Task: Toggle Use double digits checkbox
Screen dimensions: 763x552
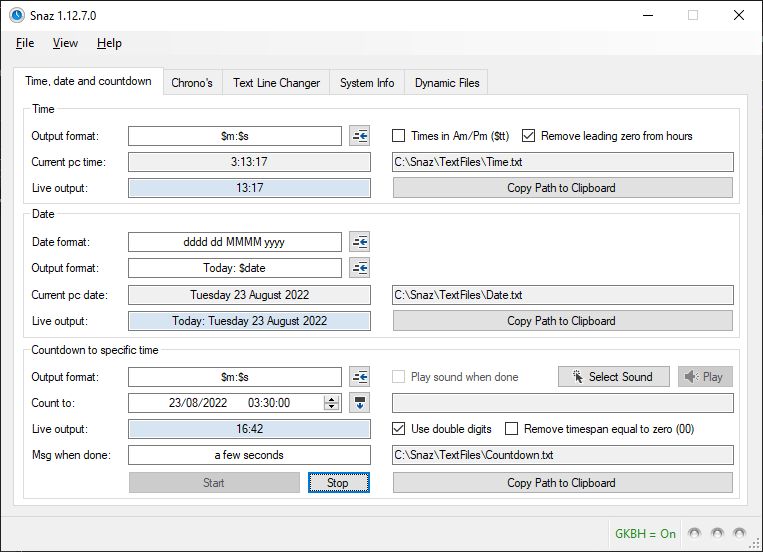Action: (x=399, y=429)
